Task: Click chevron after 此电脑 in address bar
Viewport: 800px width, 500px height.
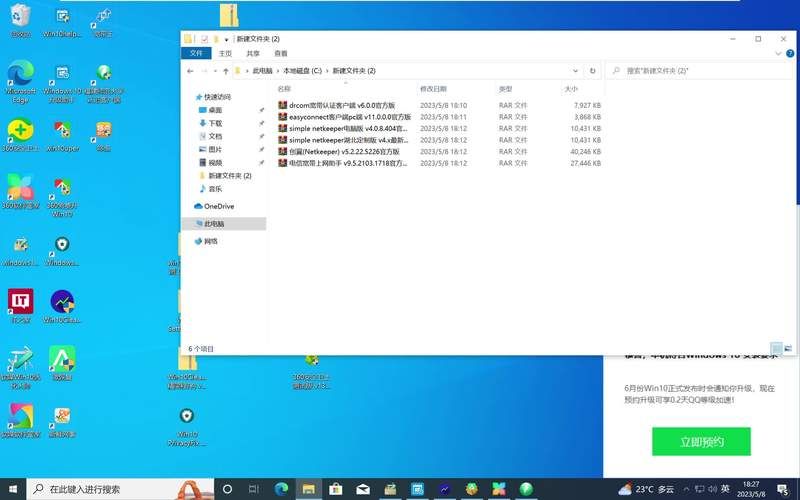Action: click(x=278, y=71)
